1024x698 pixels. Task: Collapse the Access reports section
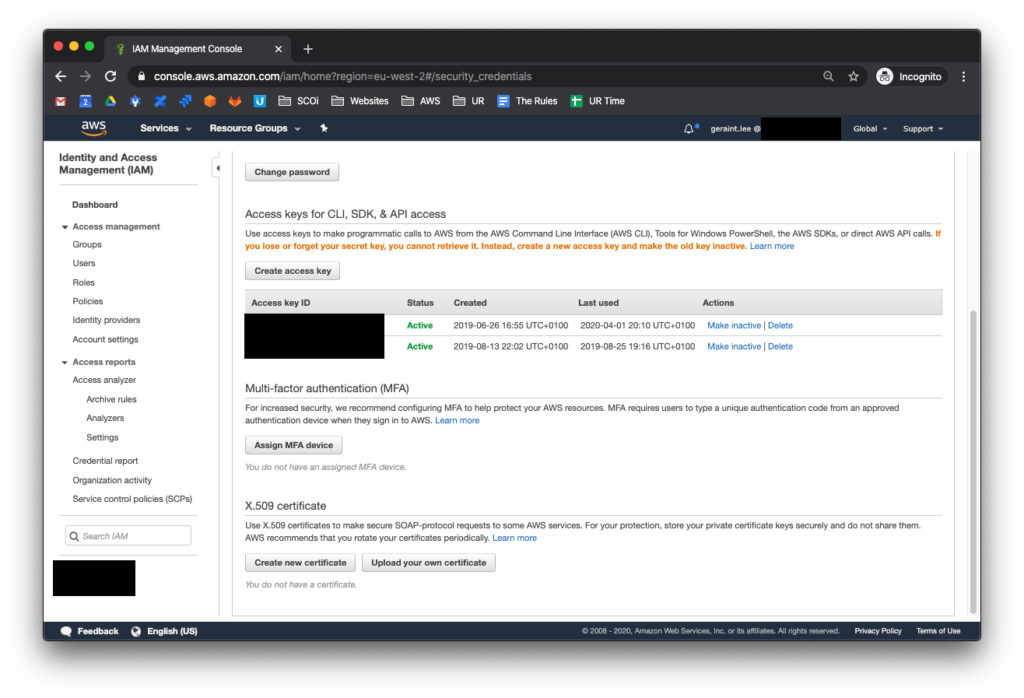pos(65,362)
